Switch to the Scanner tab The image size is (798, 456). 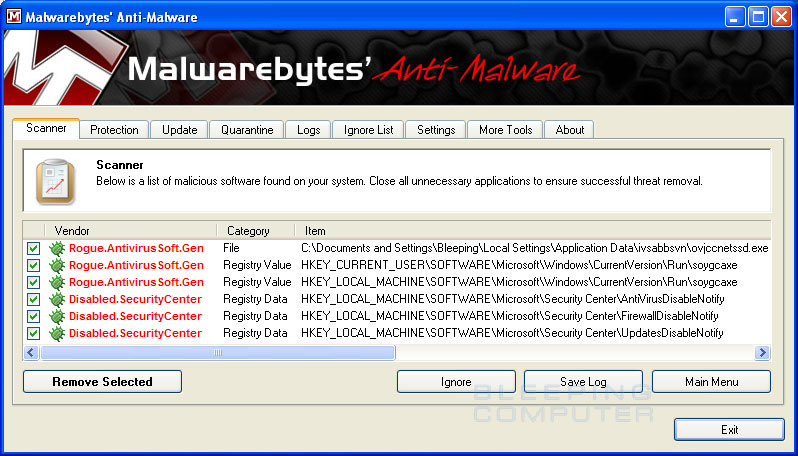tap(46, 128)
